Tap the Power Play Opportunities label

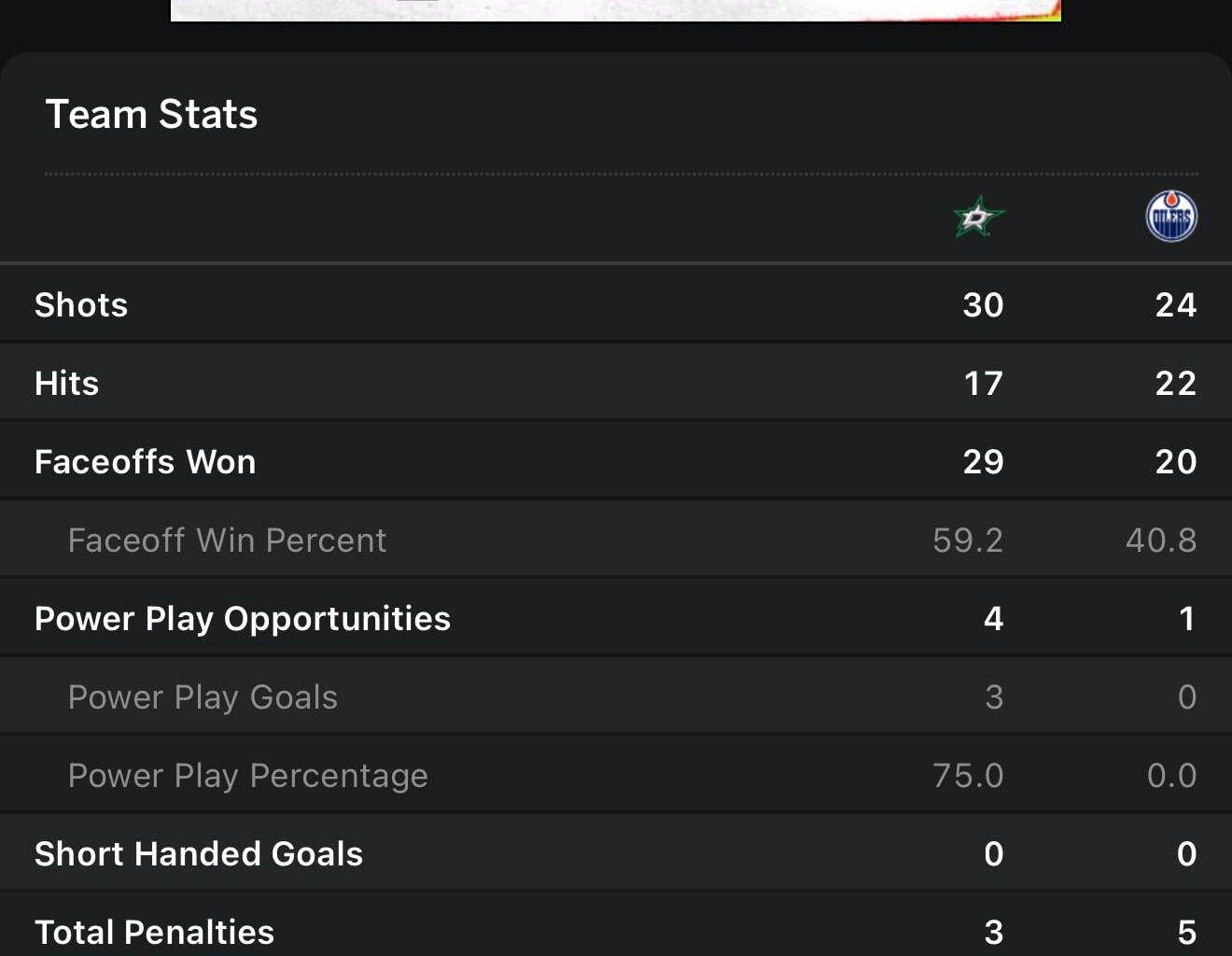click(243, 619)
